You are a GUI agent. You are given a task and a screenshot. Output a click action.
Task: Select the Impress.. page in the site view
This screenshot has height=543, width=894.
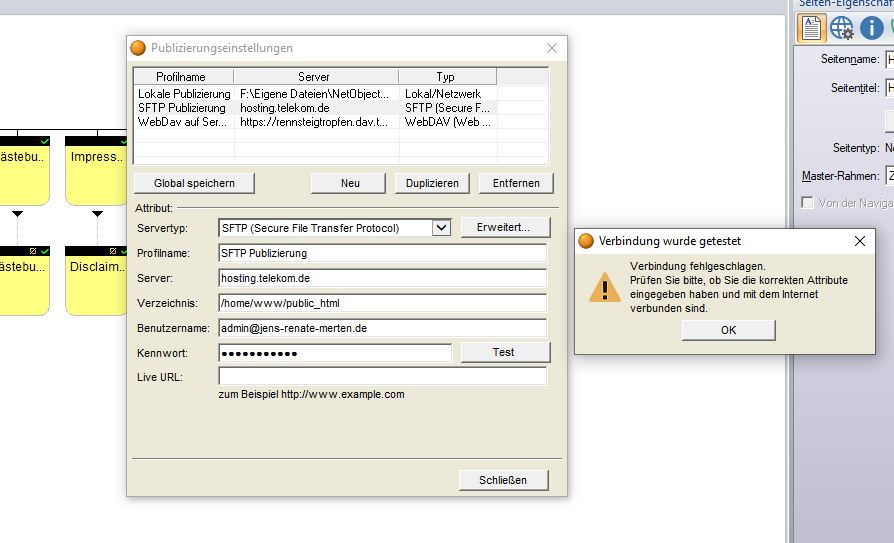point(96,171)
